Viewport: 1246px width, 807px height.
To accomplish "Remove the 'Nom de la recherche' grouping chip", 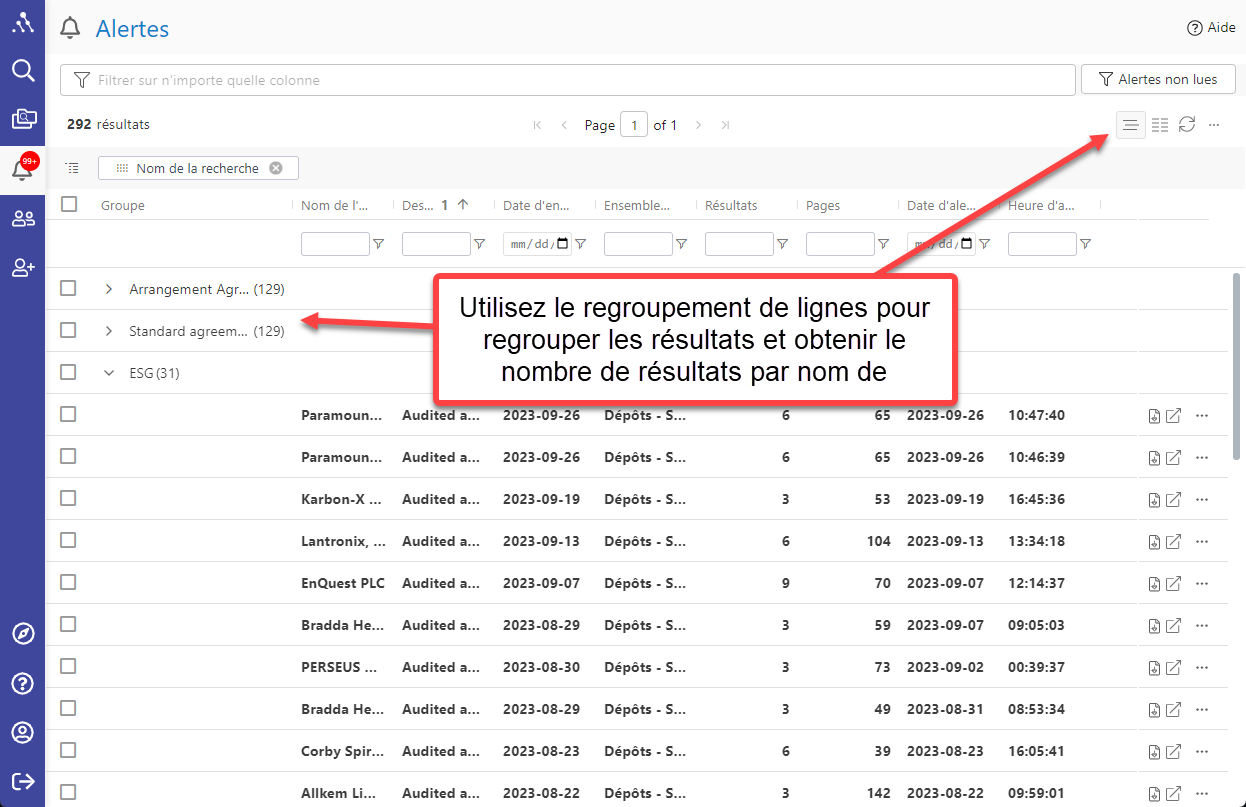I will click(x=276, y=168).
